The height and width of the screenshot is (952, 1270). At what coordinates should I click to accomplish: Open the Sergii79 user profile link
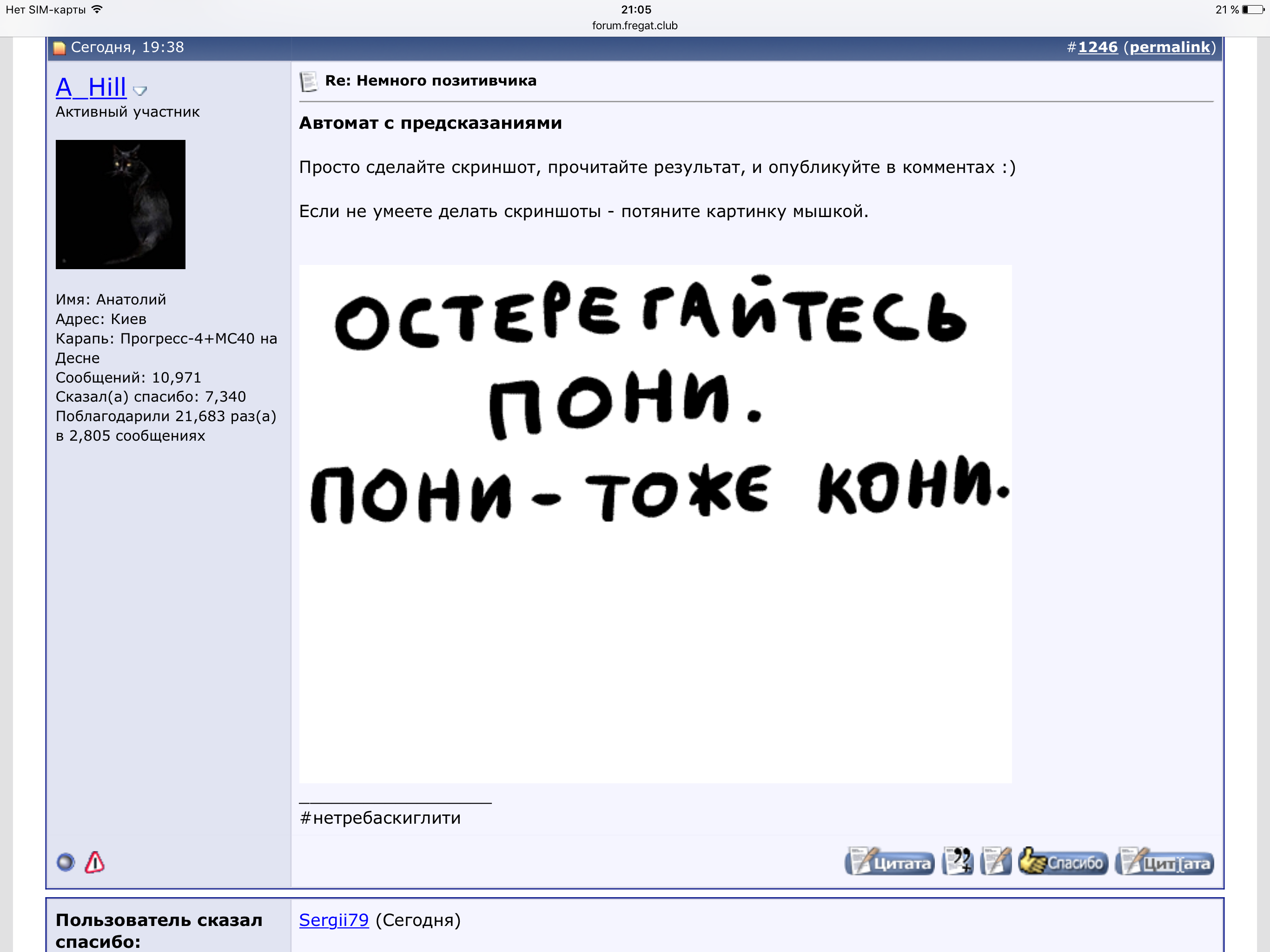pyautogui.click(x=334, y=920)
